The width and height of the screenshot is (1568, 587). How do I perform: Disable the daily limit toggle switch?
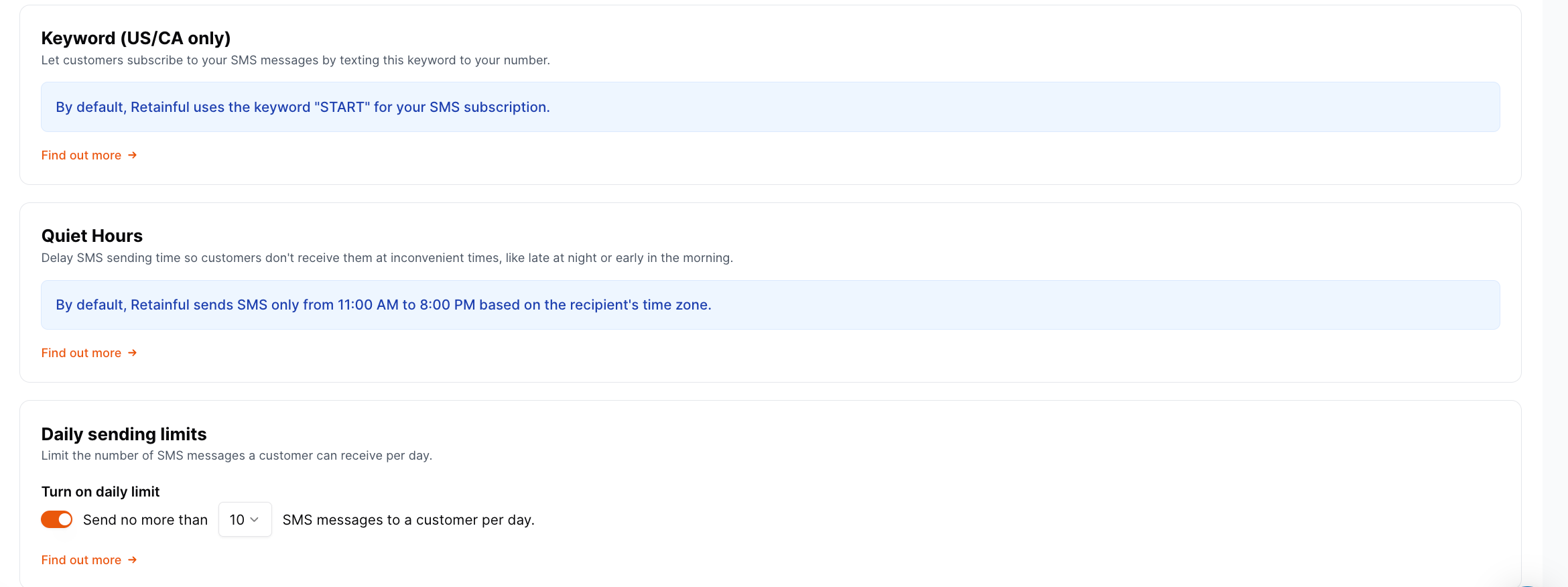(57, 519)
